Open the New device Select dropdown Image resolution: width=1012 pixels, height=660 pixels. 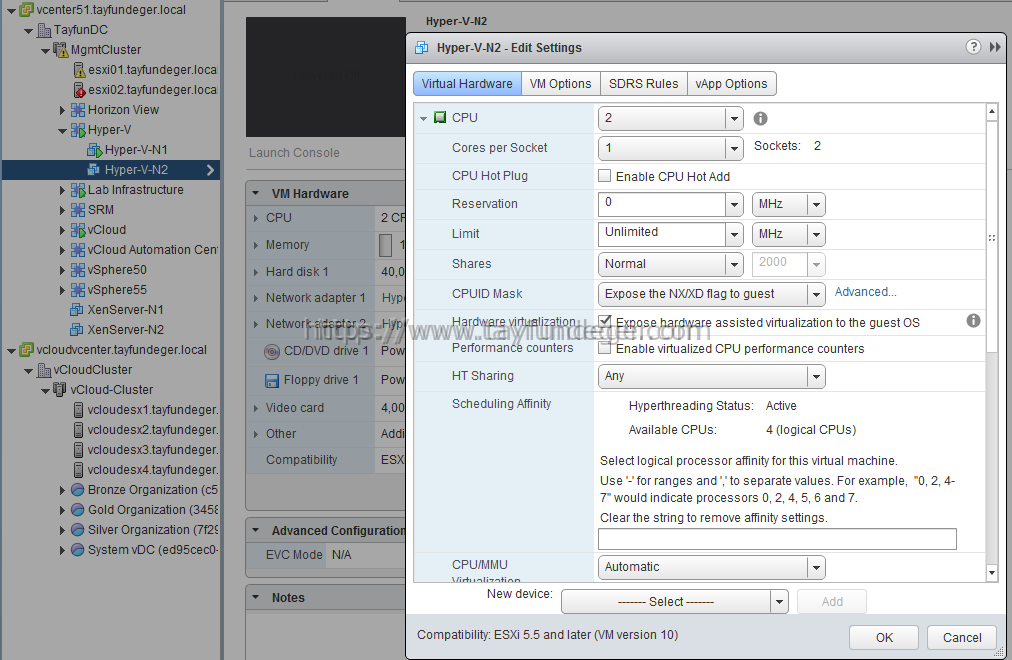coord(780,602)
